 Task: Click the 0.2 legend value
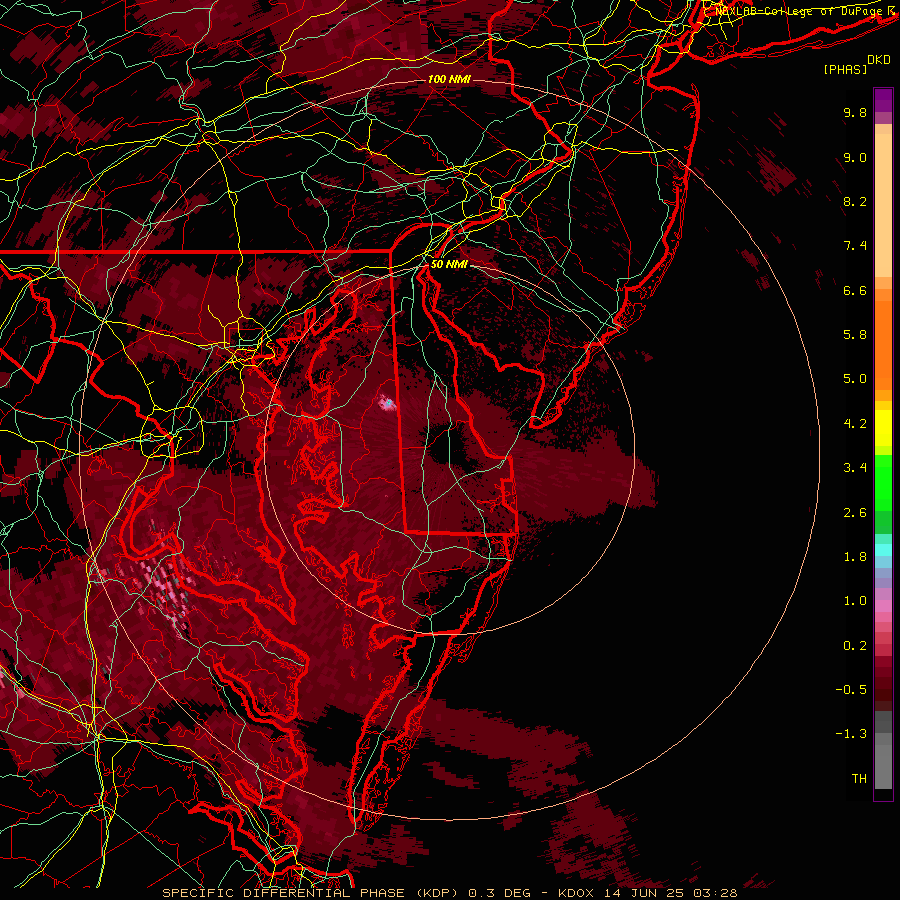pos(855,646)
